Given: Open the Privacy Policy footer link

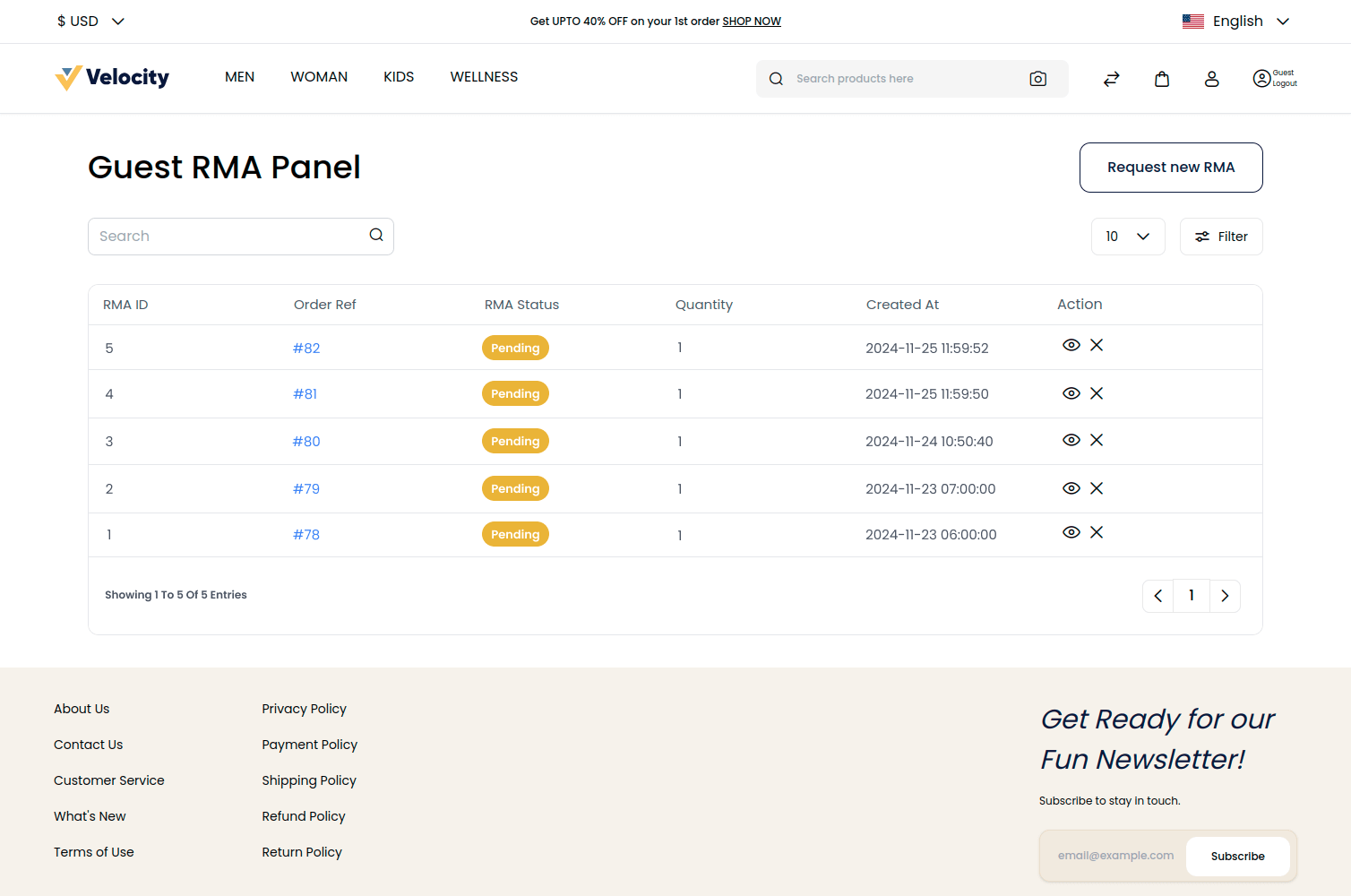Looking at the screenshot, I should click(304, 709).
